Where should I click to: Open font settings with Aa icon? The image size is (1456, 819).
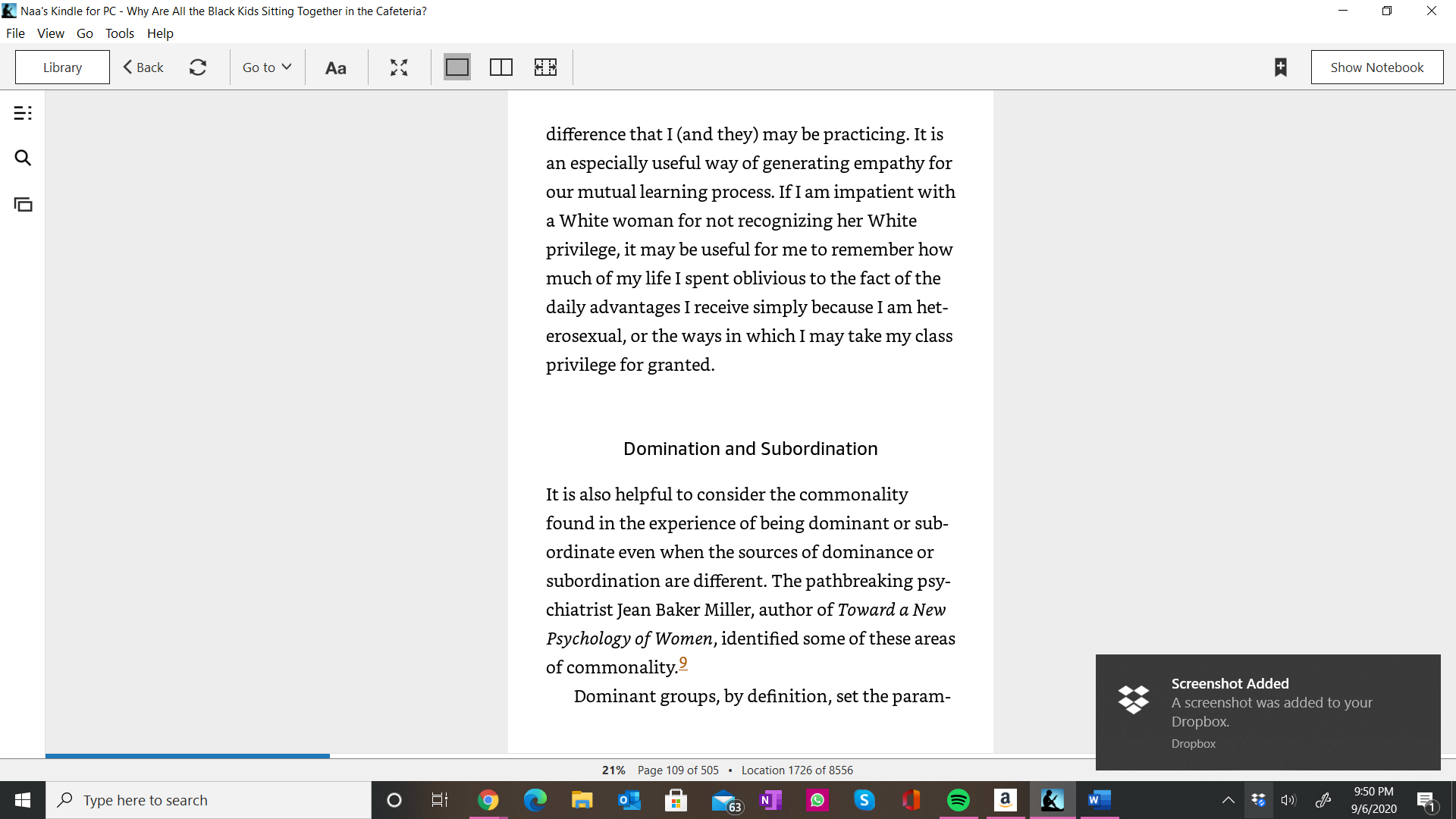click(x=336, y=67)
